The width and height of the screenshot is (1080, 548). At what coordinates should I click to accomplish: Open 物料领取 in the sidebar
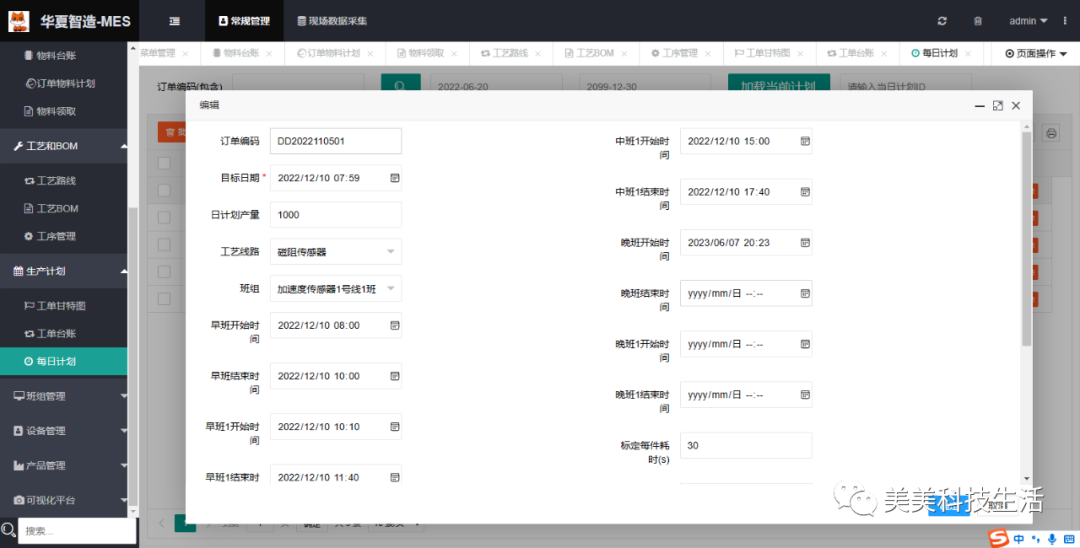click(50, 111)
